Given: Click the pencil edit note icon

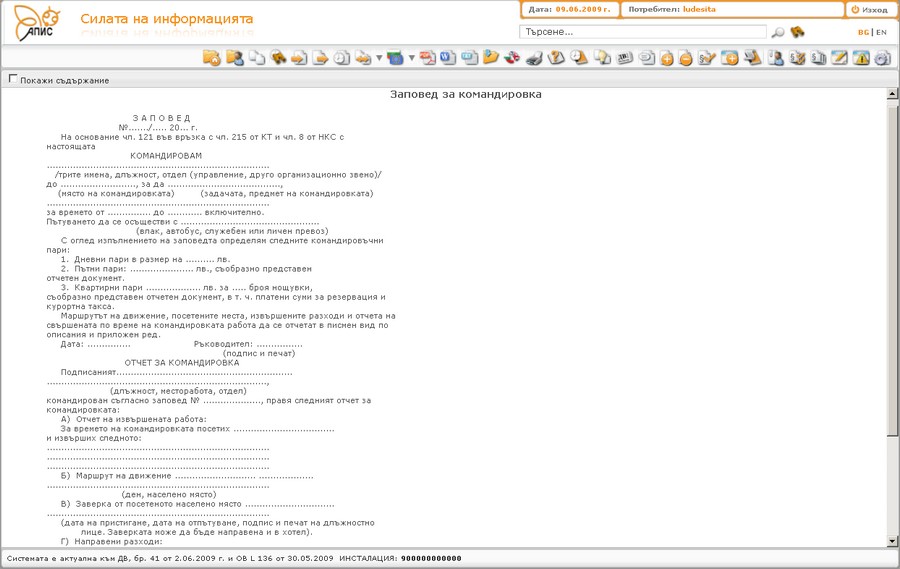Looking at the screenshot, I should [839, 57].
